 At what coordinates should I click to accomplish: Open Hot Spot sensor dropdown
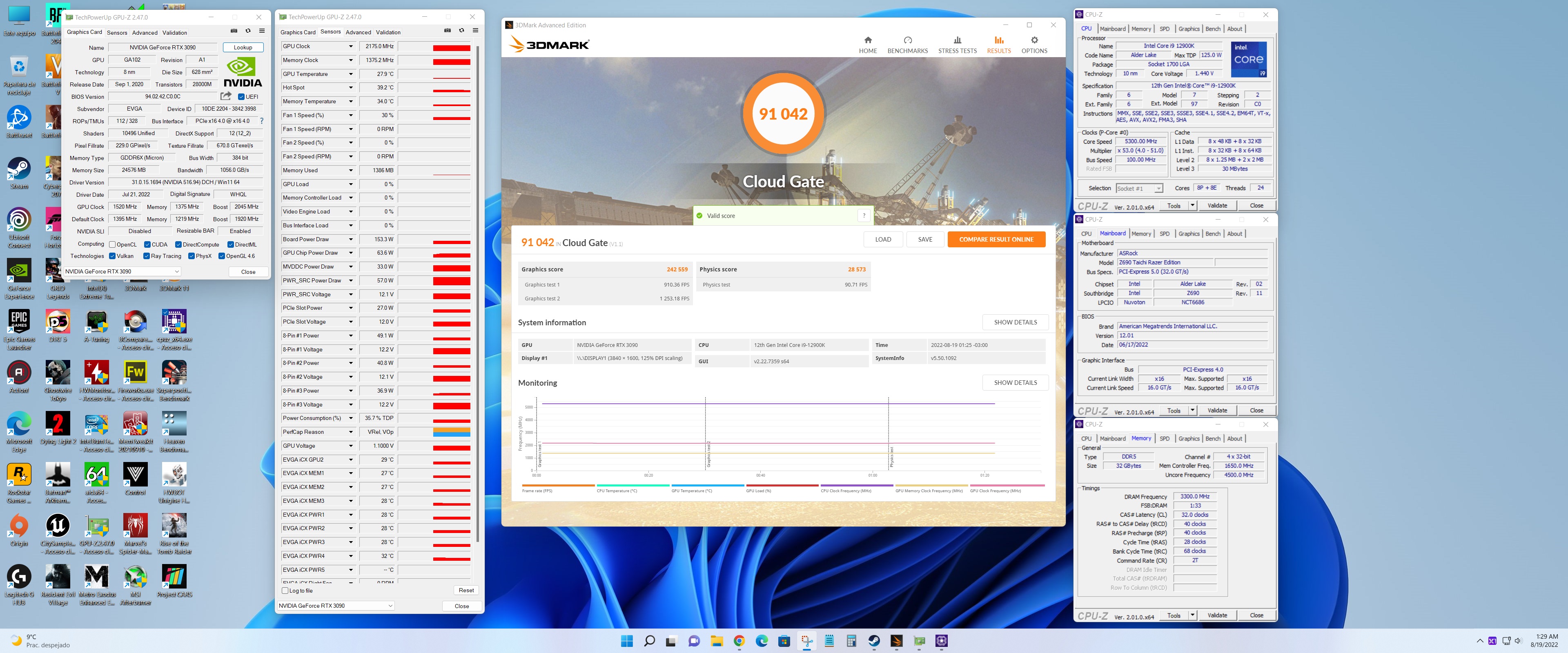(x=351, y=88)
